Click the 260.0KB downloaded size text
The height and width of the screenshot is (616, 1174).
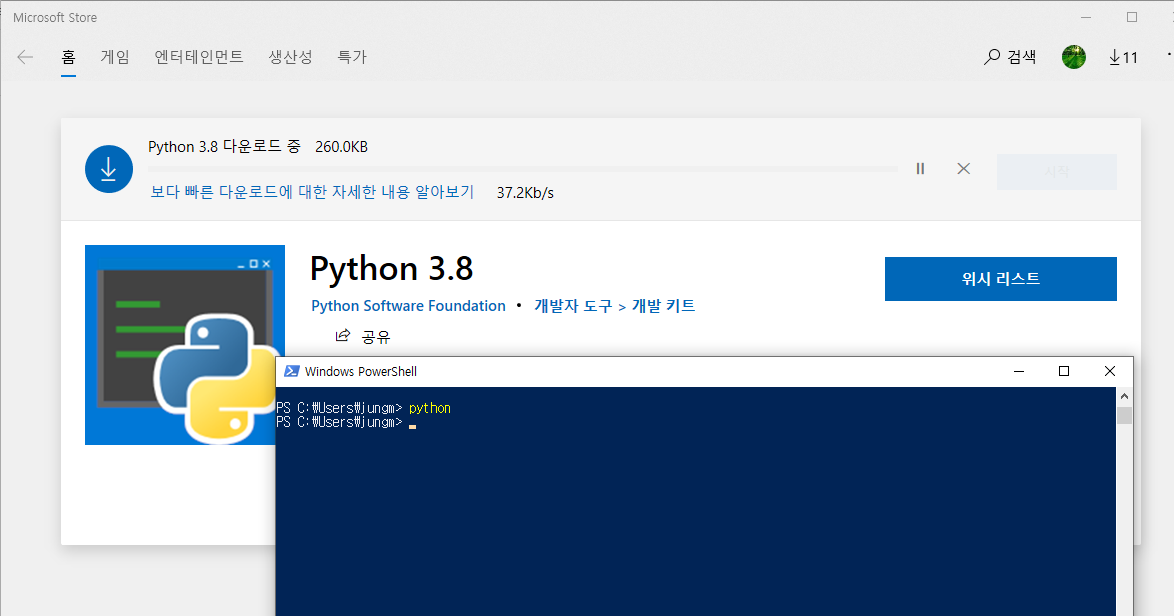pyautogui.click(x=341, y=147)
